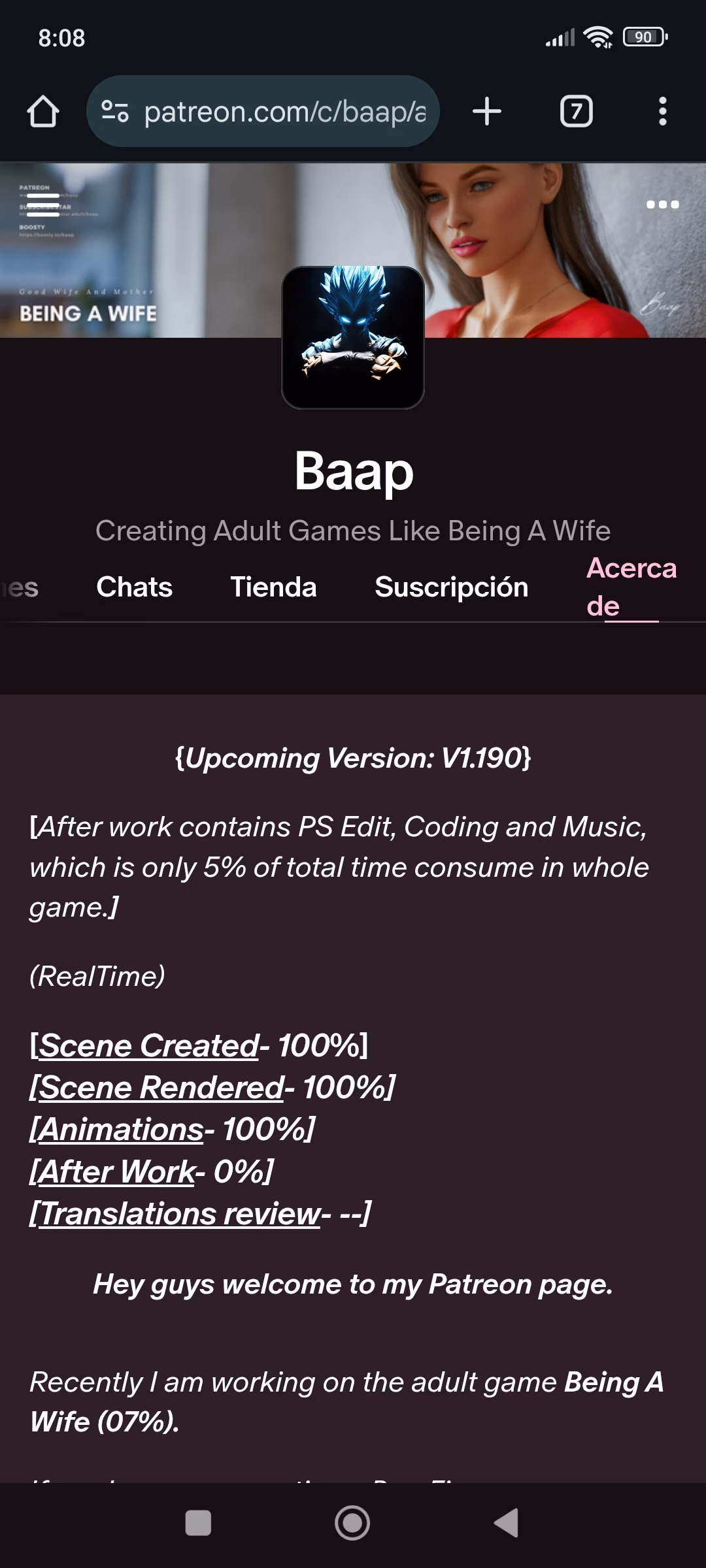Viewport: 706px width, 1568px height.
Task: Tap Baap's profile avatar image
Action: coord(353,337)
